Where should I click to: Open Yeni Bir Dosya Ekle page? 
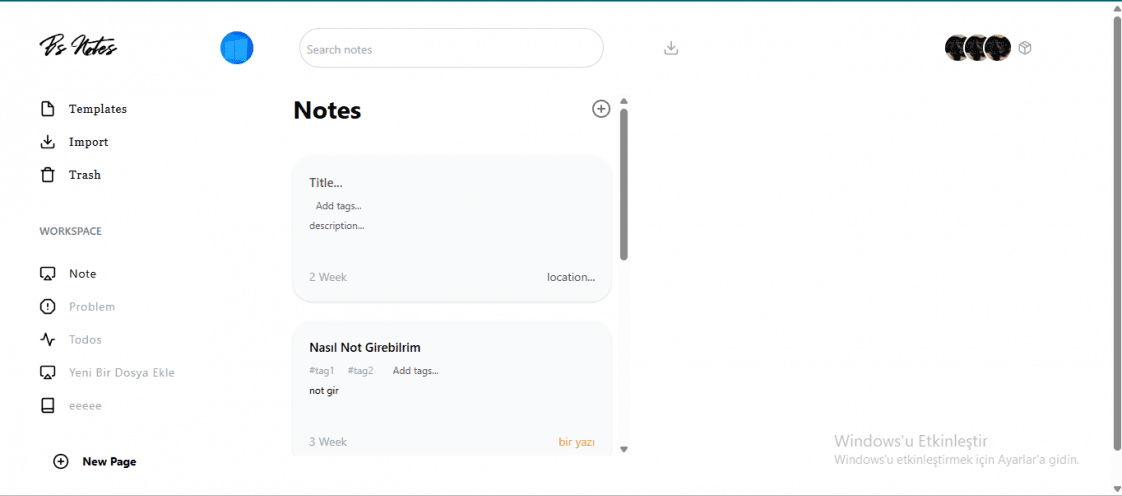click(122, 373)
